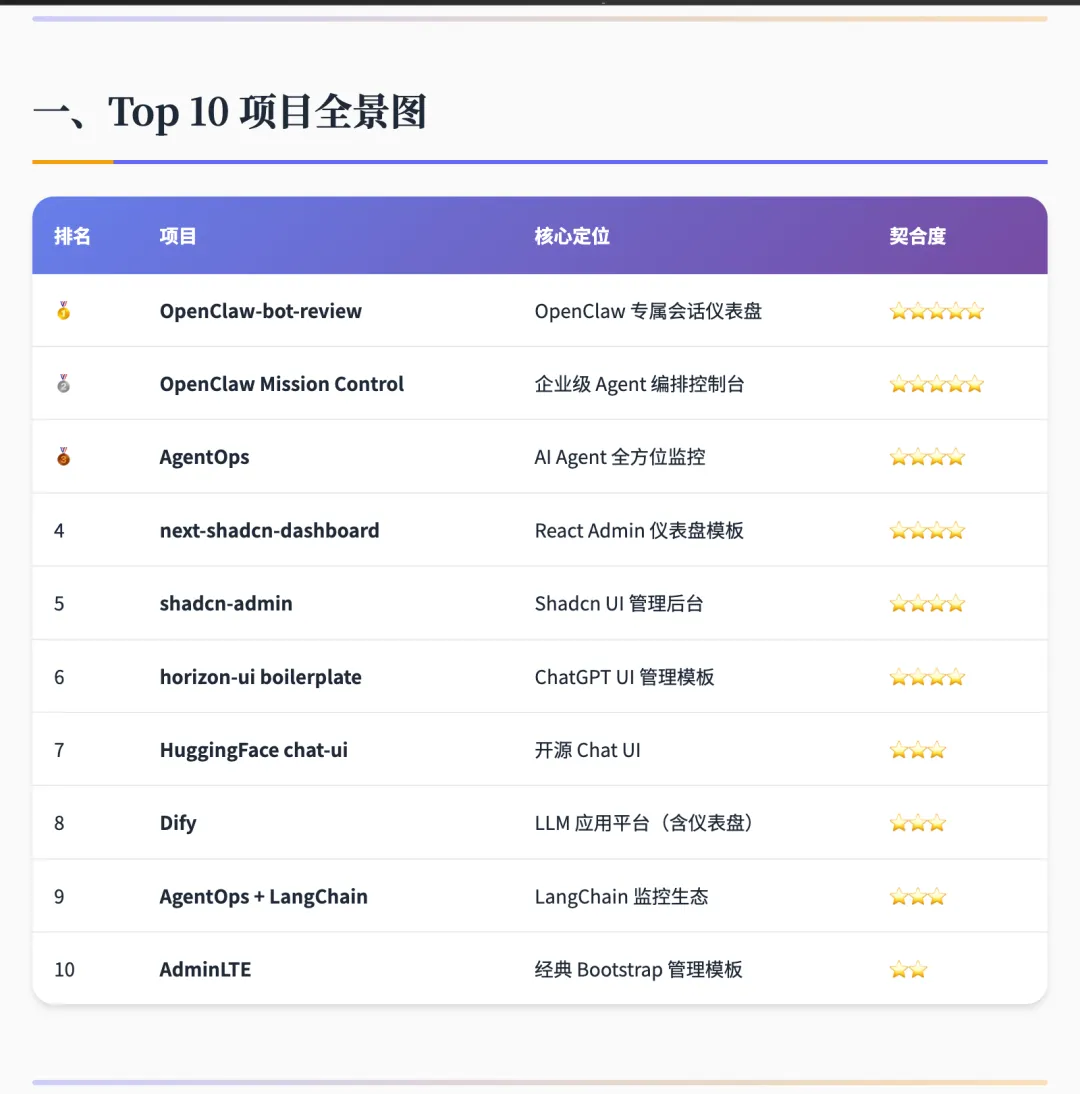Click rank number 6
The image size is (1080, 1094).
click(x=59, y=677)
